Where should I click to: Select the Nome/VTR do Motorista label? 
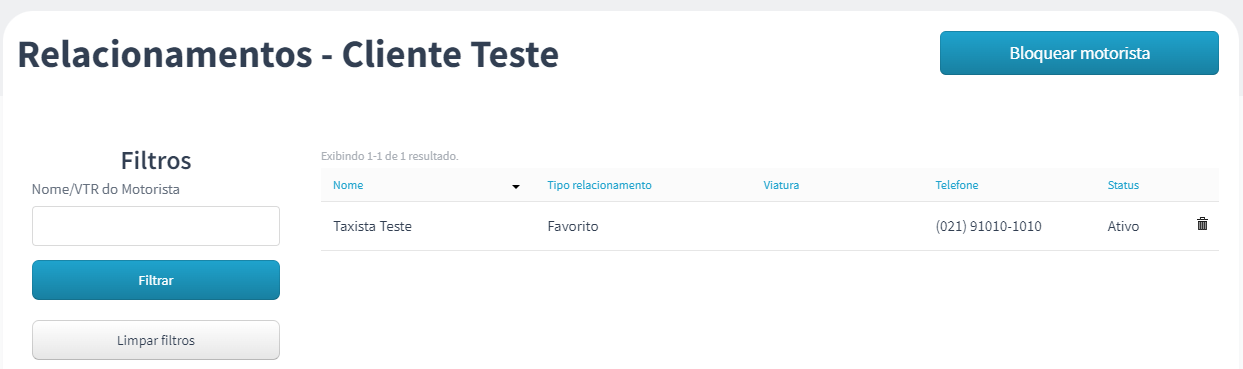106,188
